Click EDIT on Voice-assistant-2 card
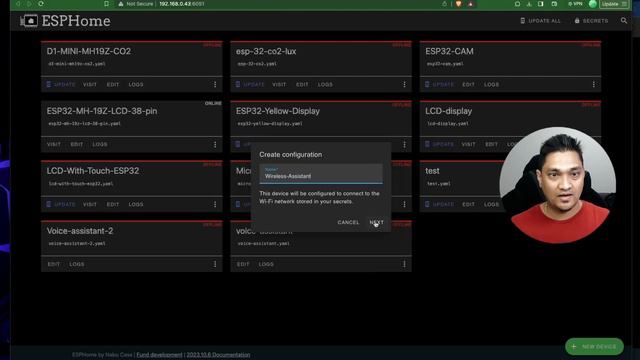640x360 pixels. (x=53, y=264)
